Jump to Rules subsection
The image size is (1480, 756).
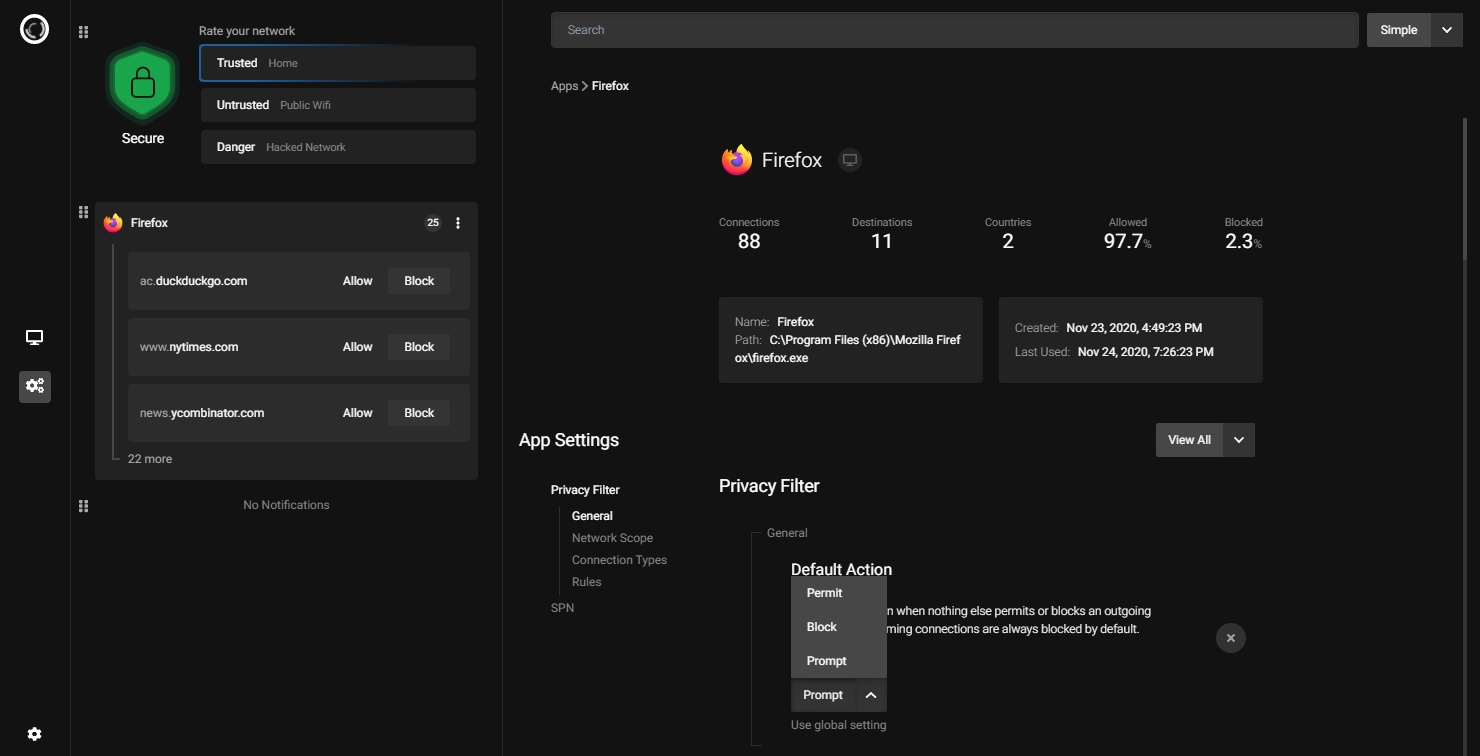pos(587,582)
